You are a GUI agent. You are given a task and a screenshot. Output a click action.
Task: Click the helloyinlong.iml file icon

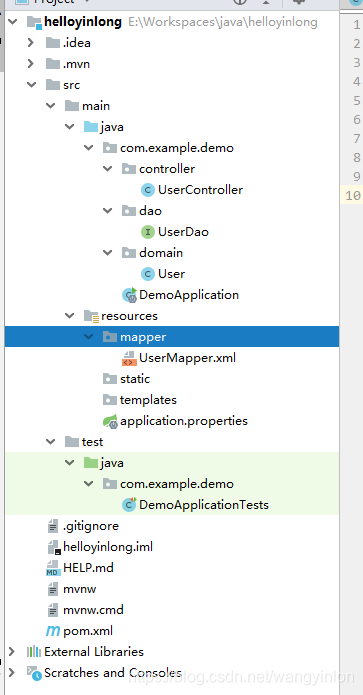[x=53, y=547]
